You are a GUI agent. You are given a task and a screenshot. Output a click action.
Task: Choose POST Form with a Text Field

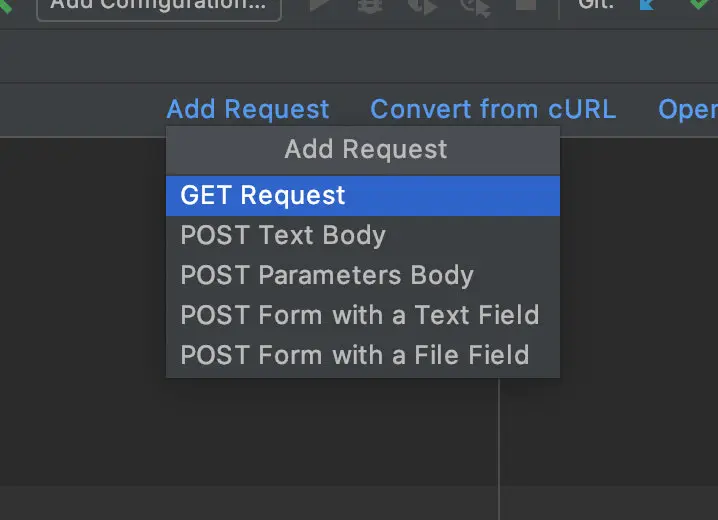[x=363, y=315]
